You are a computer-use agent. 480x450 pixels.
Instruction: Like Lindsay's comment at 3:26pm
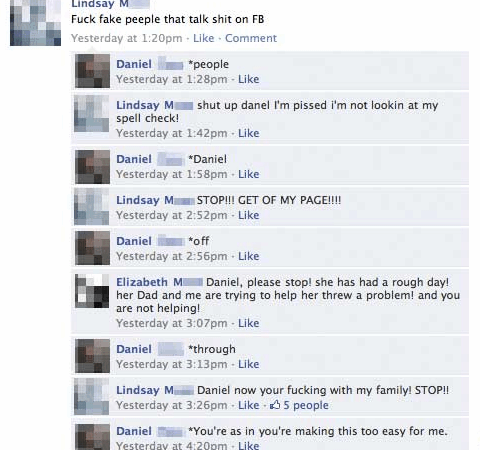tap(249, 405)
